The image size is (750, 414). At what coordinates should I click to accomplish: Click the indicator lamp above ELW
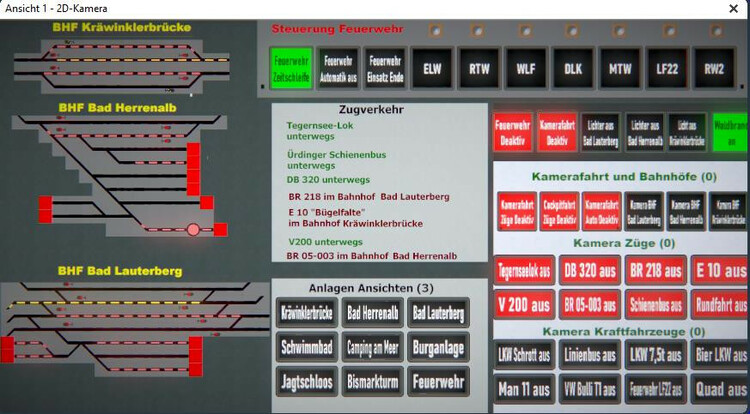(435, 31)
